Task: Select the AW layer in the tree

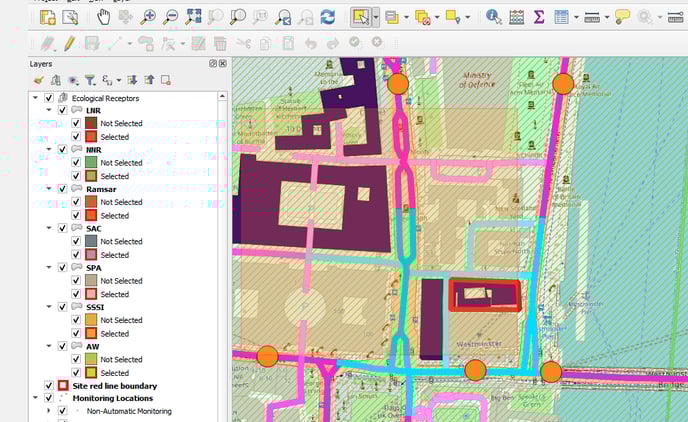Action: pyautogui.click(x=92, y=346)
